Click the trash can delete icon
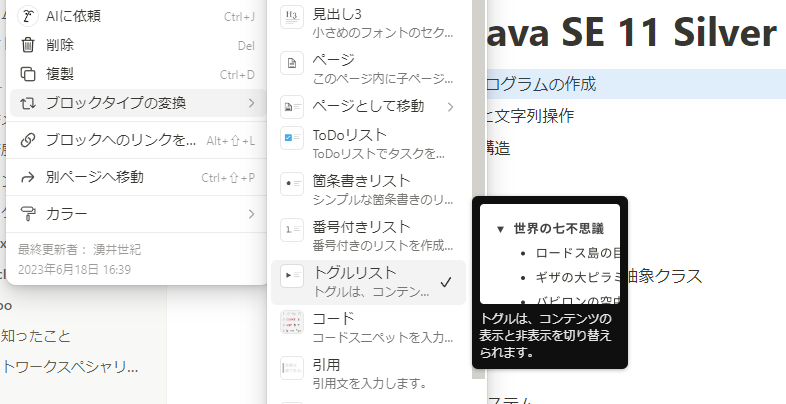Screen dimensions: 786x404 point(28,45)
